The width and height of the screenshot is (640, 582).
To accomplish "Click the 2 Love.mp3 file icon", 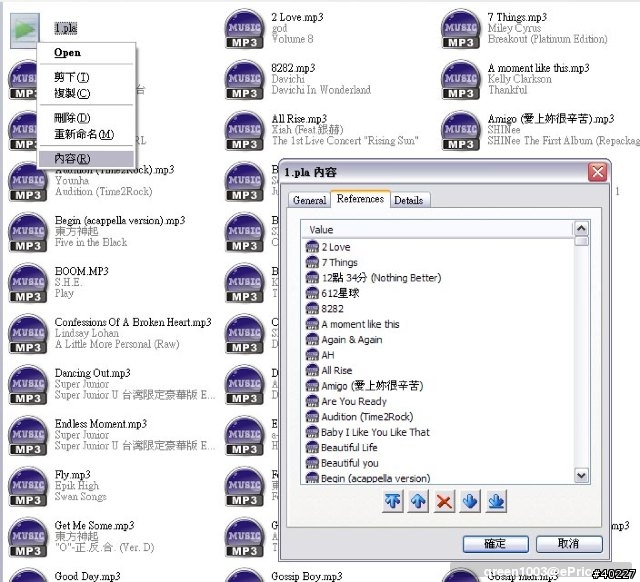I will pos(244,29).
